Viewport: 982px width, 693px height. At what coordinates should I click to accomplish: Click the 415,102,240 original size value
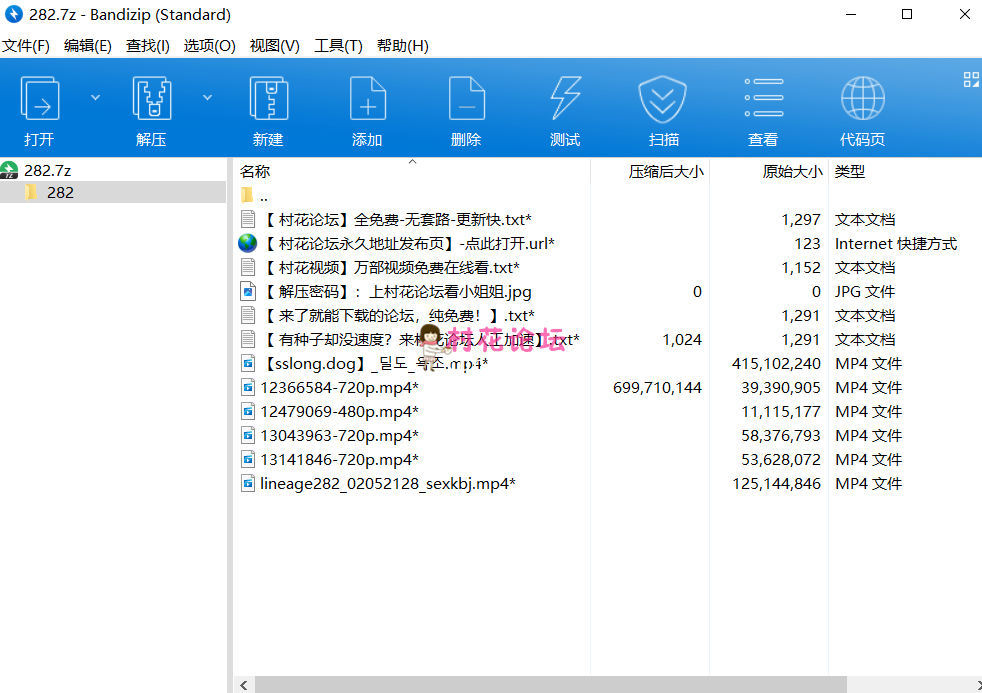[776, 363]
